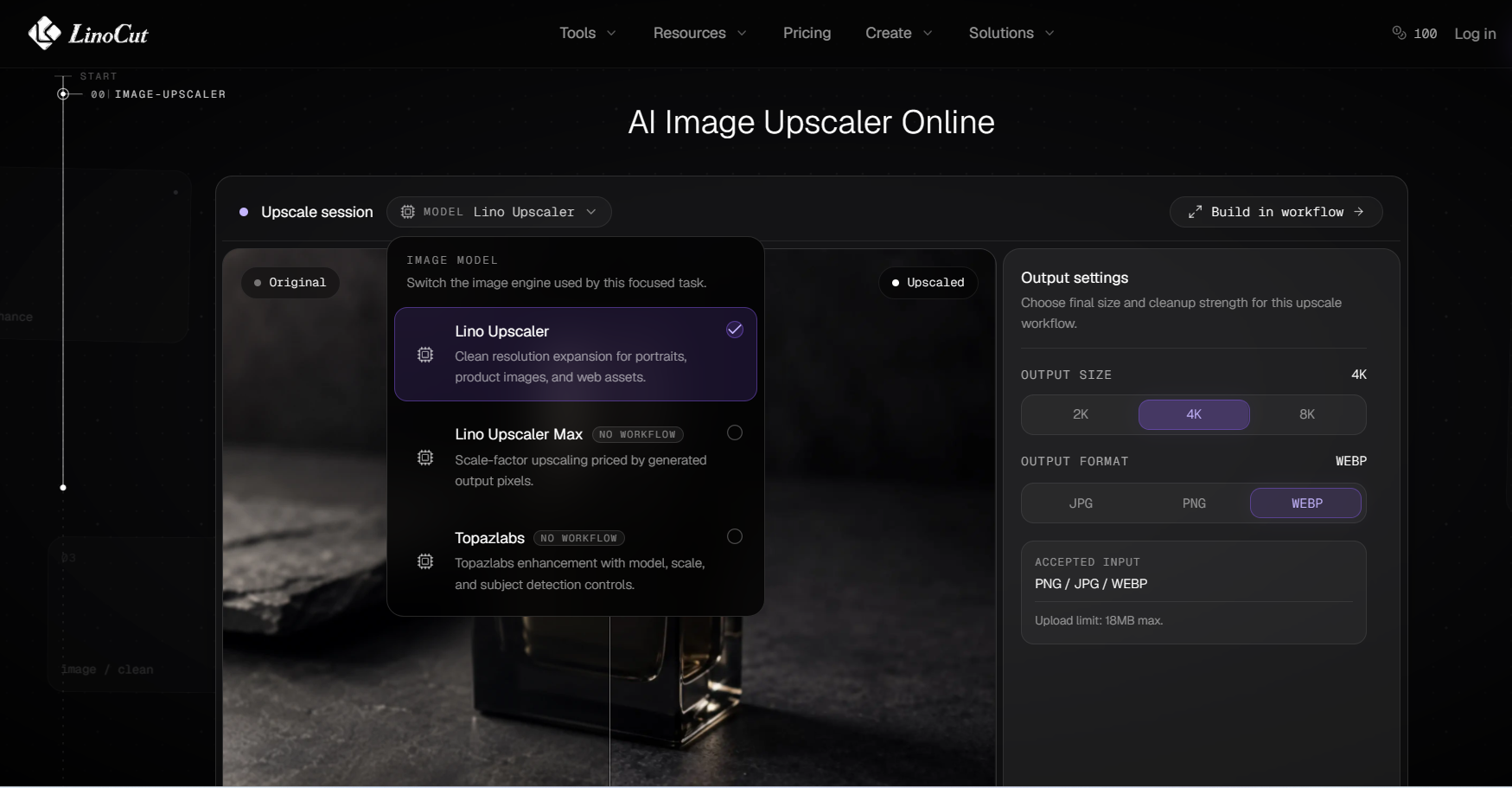Choose PNG output format
This screenshot has height=788, width=1512.
coord(1194,503)
